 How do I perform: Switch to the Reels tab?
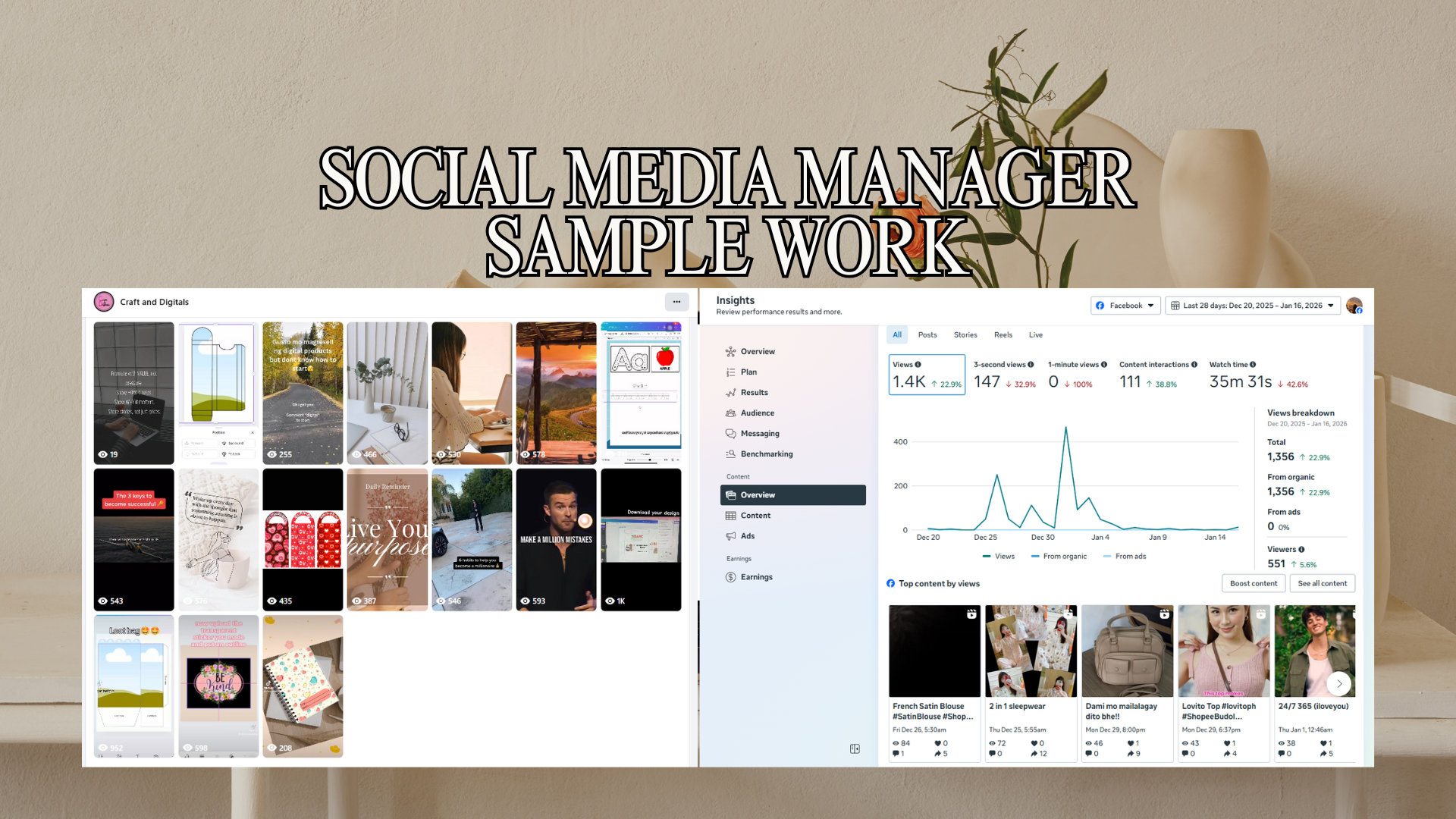tap(1003, 334)
